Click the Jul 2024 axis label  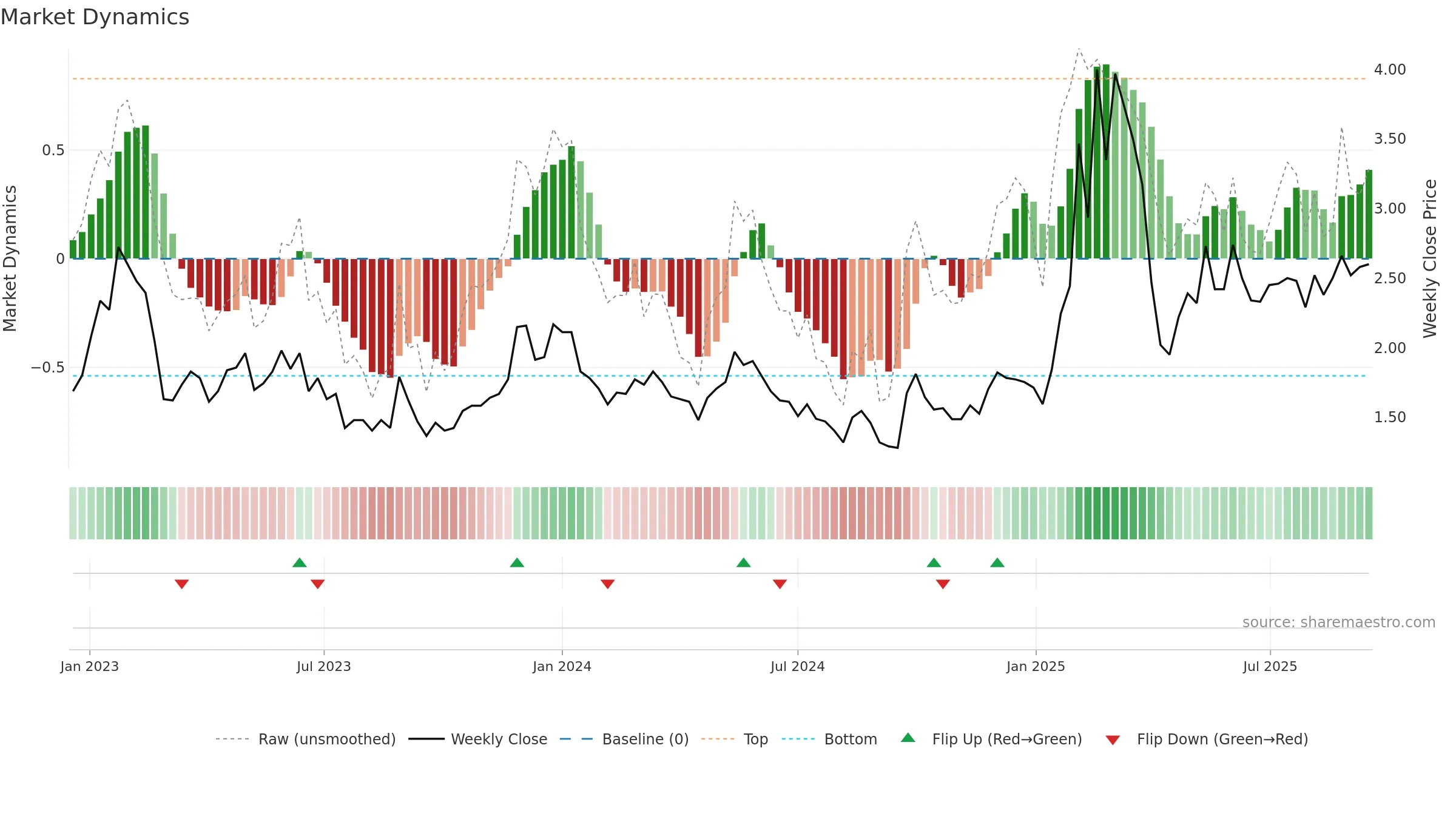coord(798,666)
